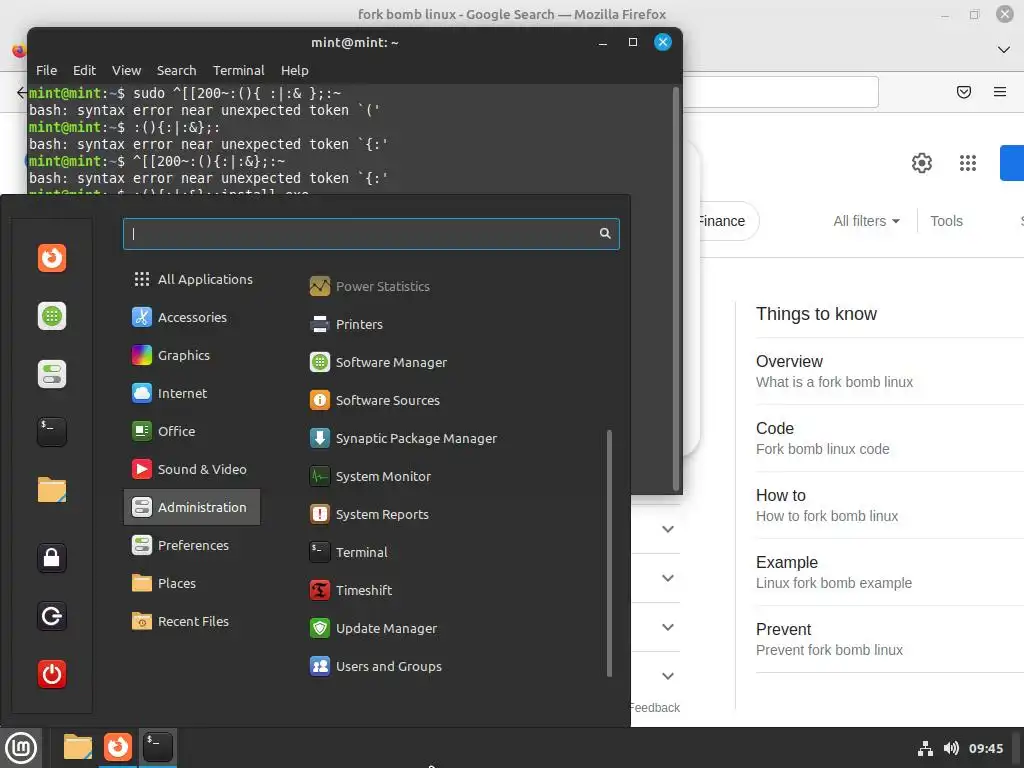Open Timeshift backup tool

(x=351, y=590)
